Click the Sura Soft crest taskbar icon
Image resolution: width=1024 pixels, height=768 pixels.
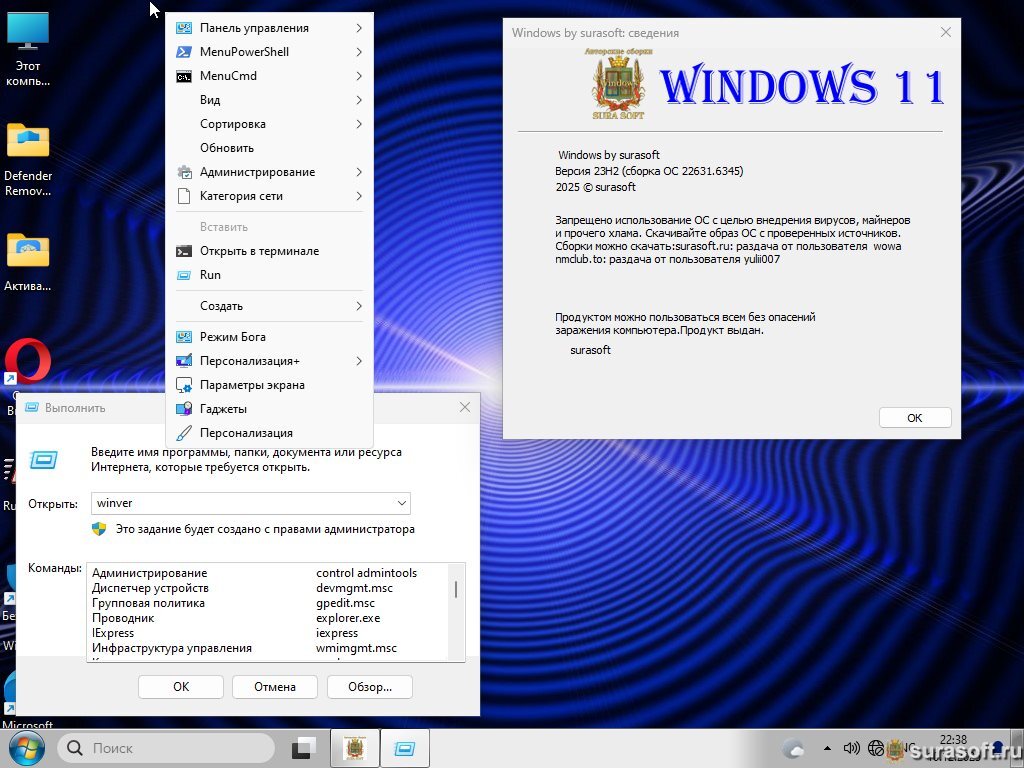[354, 748]
